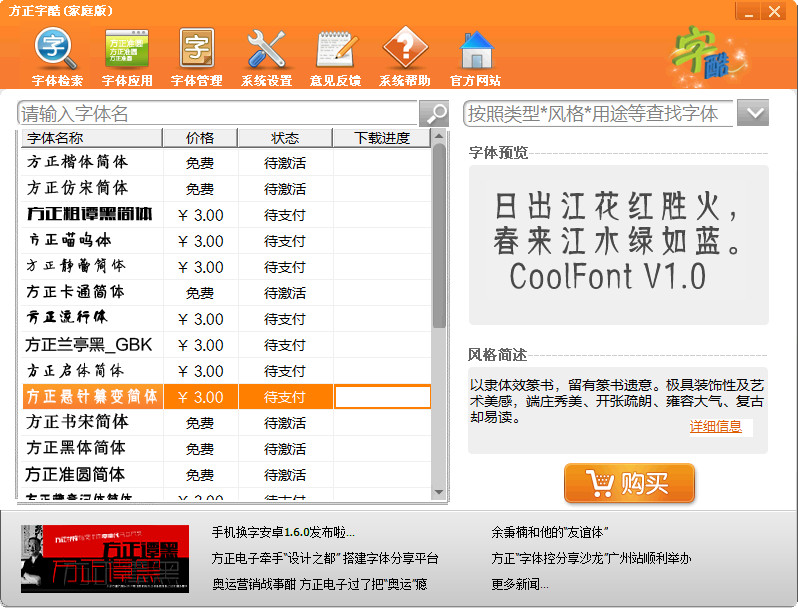Click 免费 price of 方正卡通简体
This screenshot has width=798, height=608.
pyautogui.click(x=200, y=293)
